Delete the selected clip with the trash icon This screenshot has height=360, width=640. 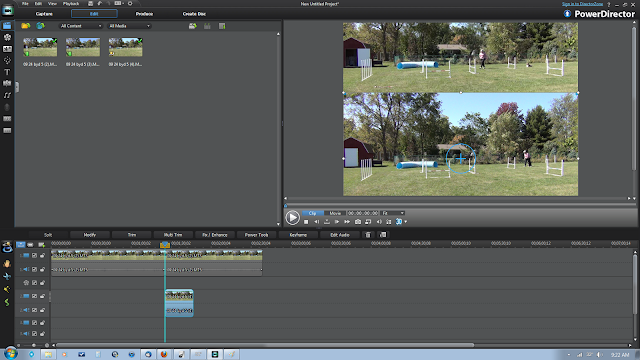(x=368, y=235)
